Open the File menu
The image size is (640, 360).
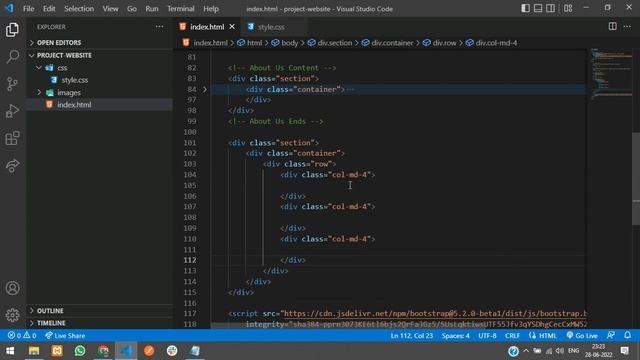point(29,9)
